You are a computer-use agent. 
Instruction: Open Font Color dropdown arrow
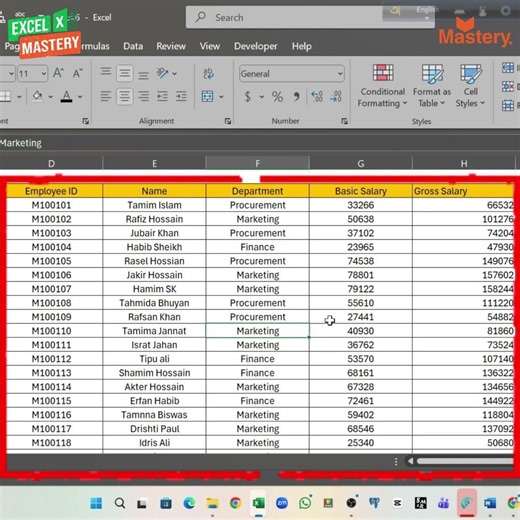click(x=80, y=97)
